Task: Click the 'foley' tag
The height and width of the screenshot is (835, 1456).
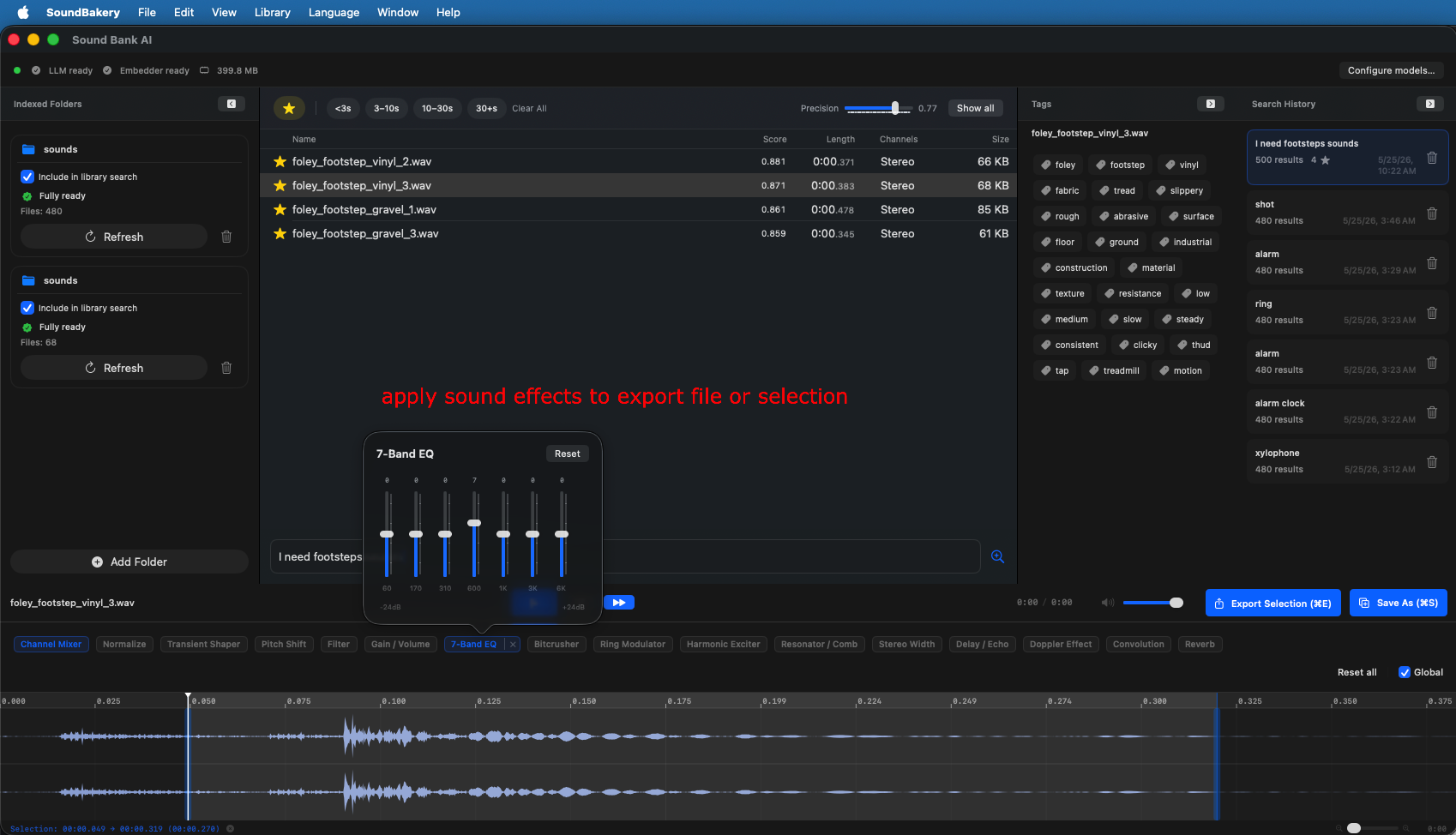Action: pos(1058,165)
